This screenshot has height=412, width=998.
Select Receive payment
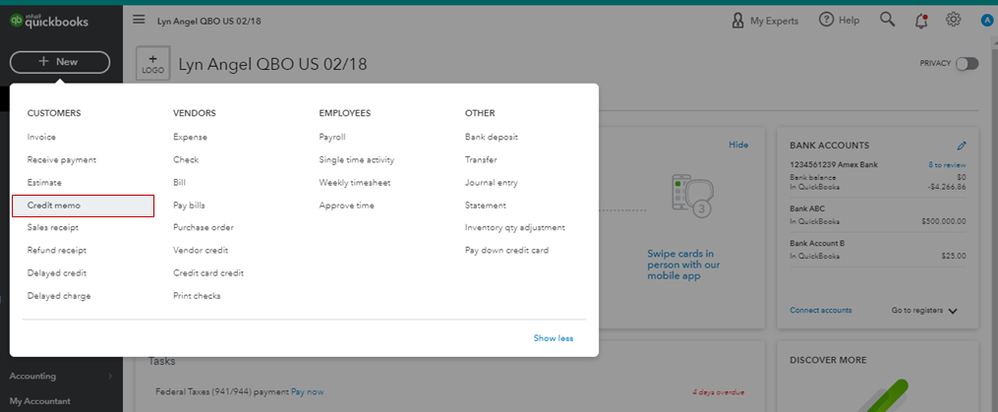62,160
